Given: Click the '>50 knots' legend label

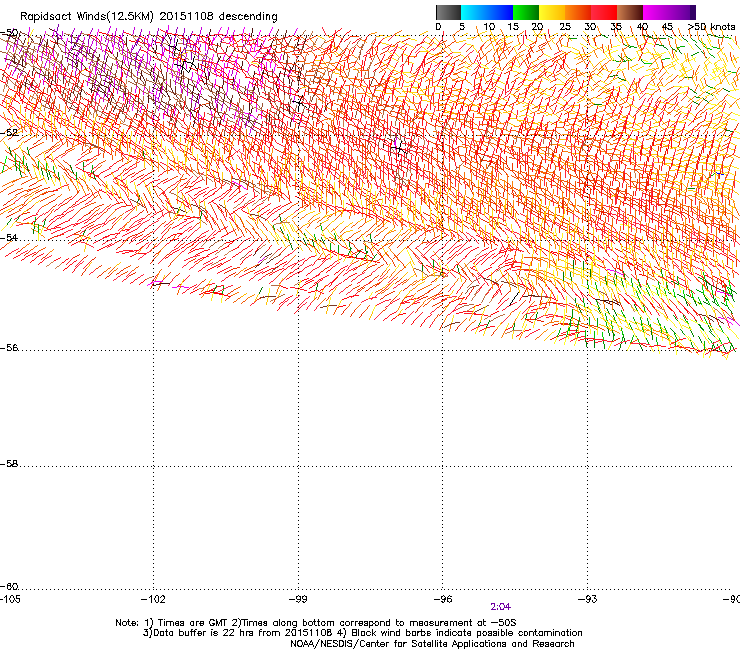Looking at the screenshot, I should point(711,26).
